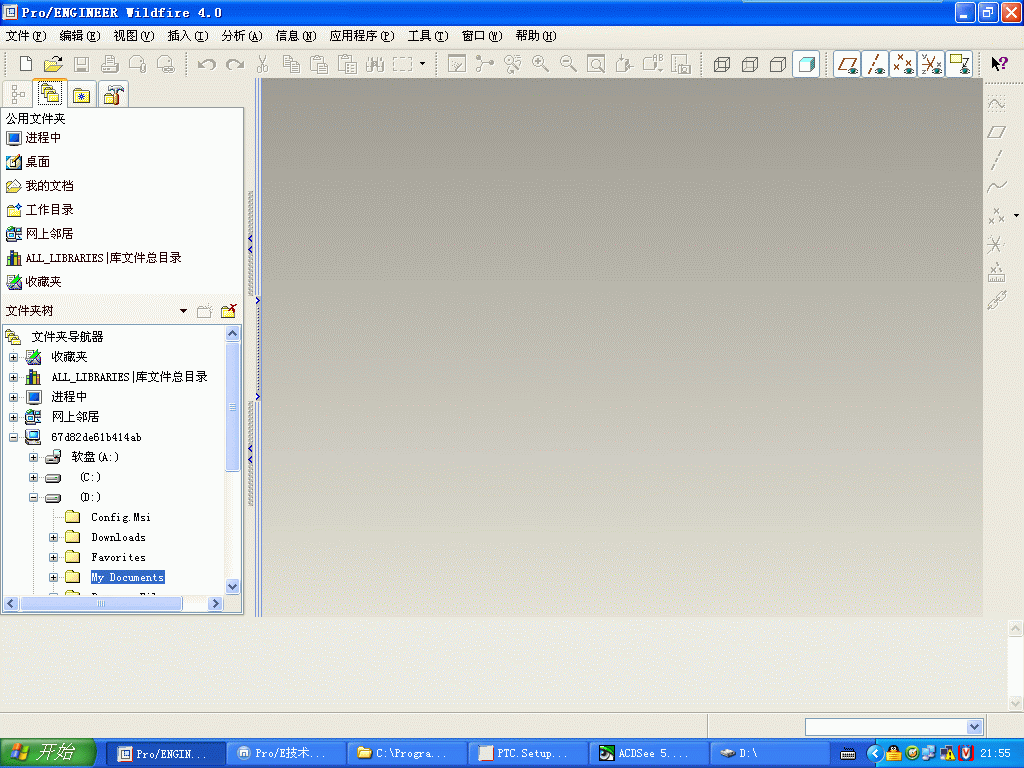Click the Copy toolbar icon
Screen dimensions: 1024x768
tap(291, 63)
